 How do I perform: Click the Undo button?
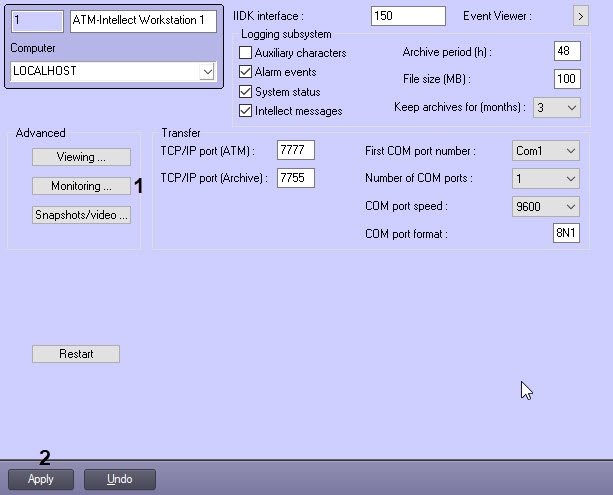(x=120, y=479)
